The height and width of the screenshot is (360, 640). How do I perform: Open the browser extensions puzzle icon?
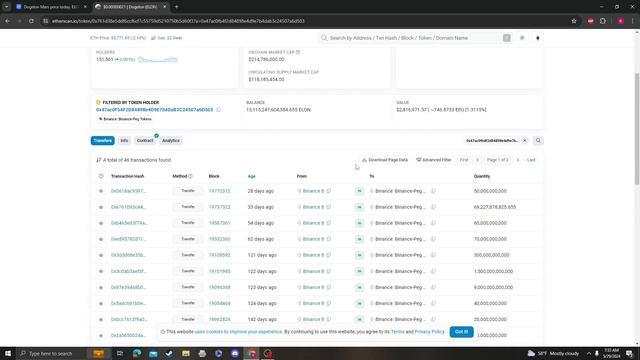click(603, 21)
